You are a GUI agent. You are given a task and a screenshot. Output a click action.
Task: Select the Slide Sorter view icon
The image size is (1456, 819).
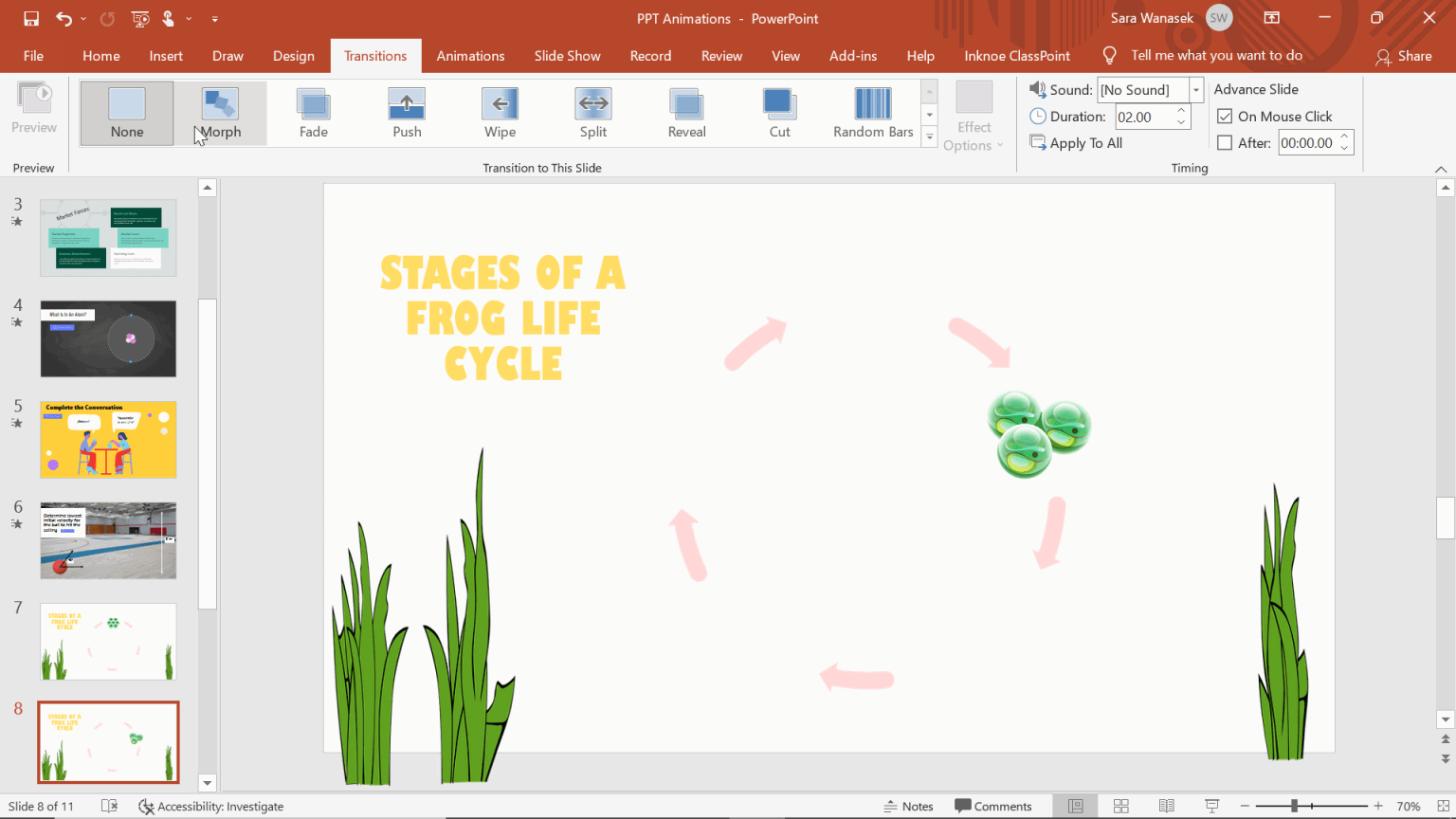tap(1120, 806)
